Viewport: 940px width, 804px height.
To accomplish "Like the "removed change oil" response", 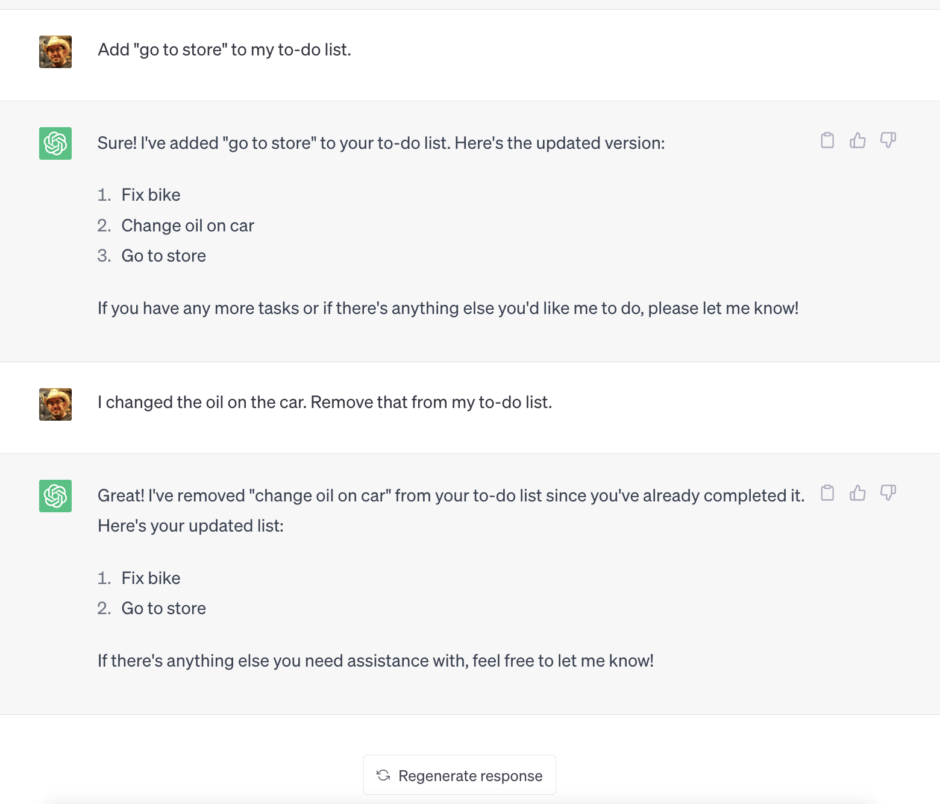I will [x=858, y=493].
